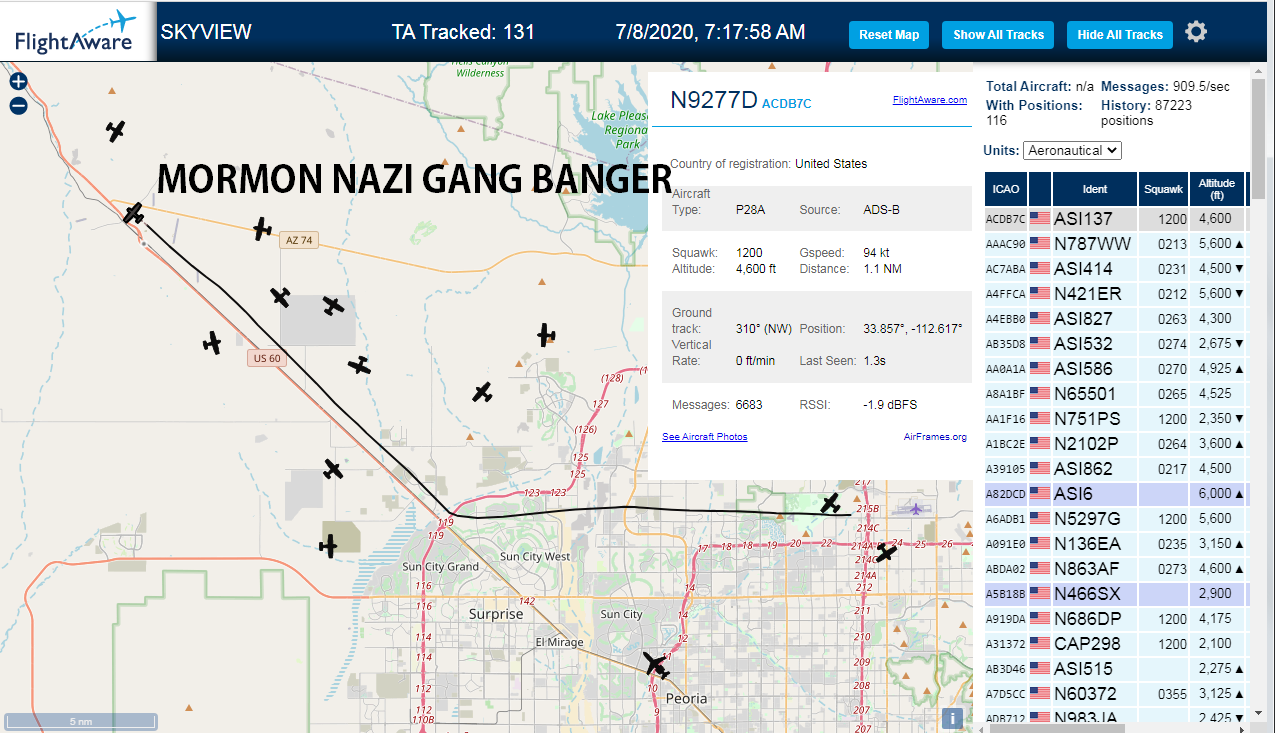Select the aircraft icon just left of the US 60 shield
The height and width of the screenshot is (733, 1275).
point(212,343)
